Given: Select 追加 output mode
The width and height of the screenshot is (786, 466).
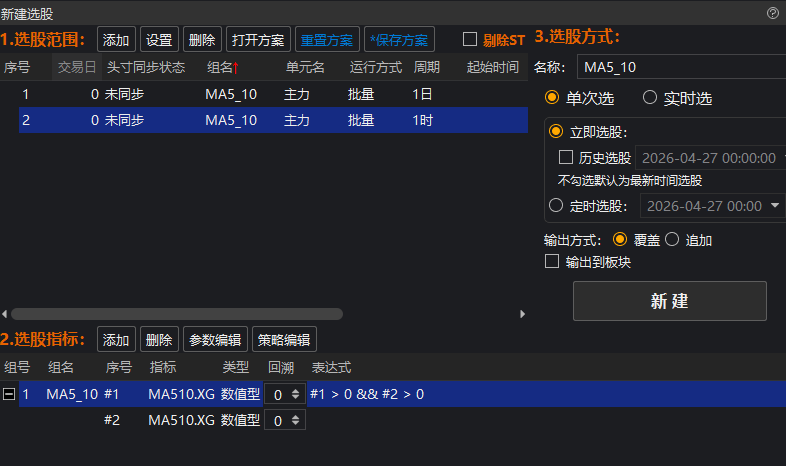Looking at the screenshot, I should 672,240.
